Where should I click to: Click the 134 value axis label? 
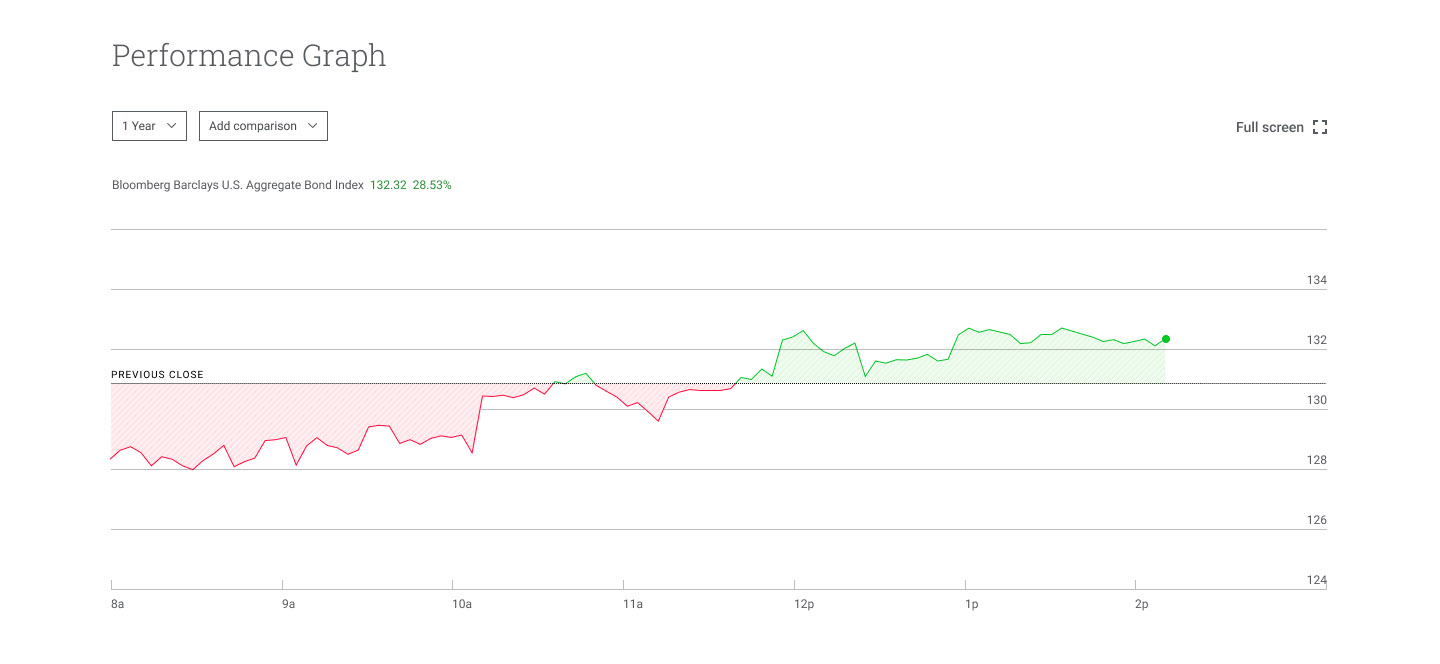tap(1317, 280)
